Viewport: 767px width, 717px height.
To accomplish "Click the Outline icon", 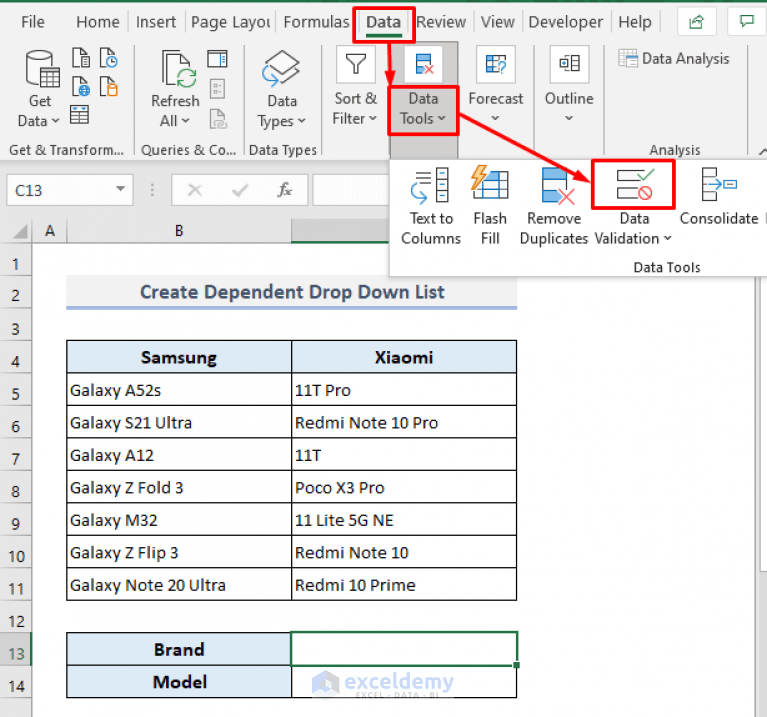I will pos(569,65).
